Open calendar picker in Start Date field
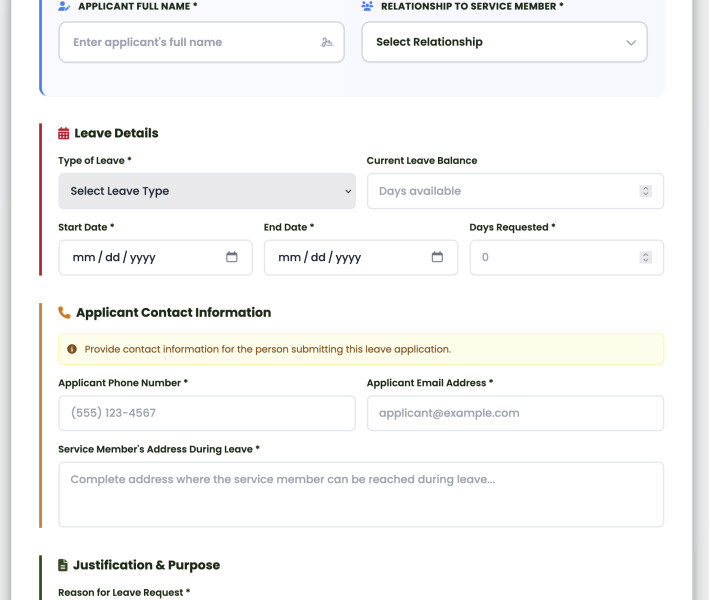The image size is (709, 600). tap(232, 257)
